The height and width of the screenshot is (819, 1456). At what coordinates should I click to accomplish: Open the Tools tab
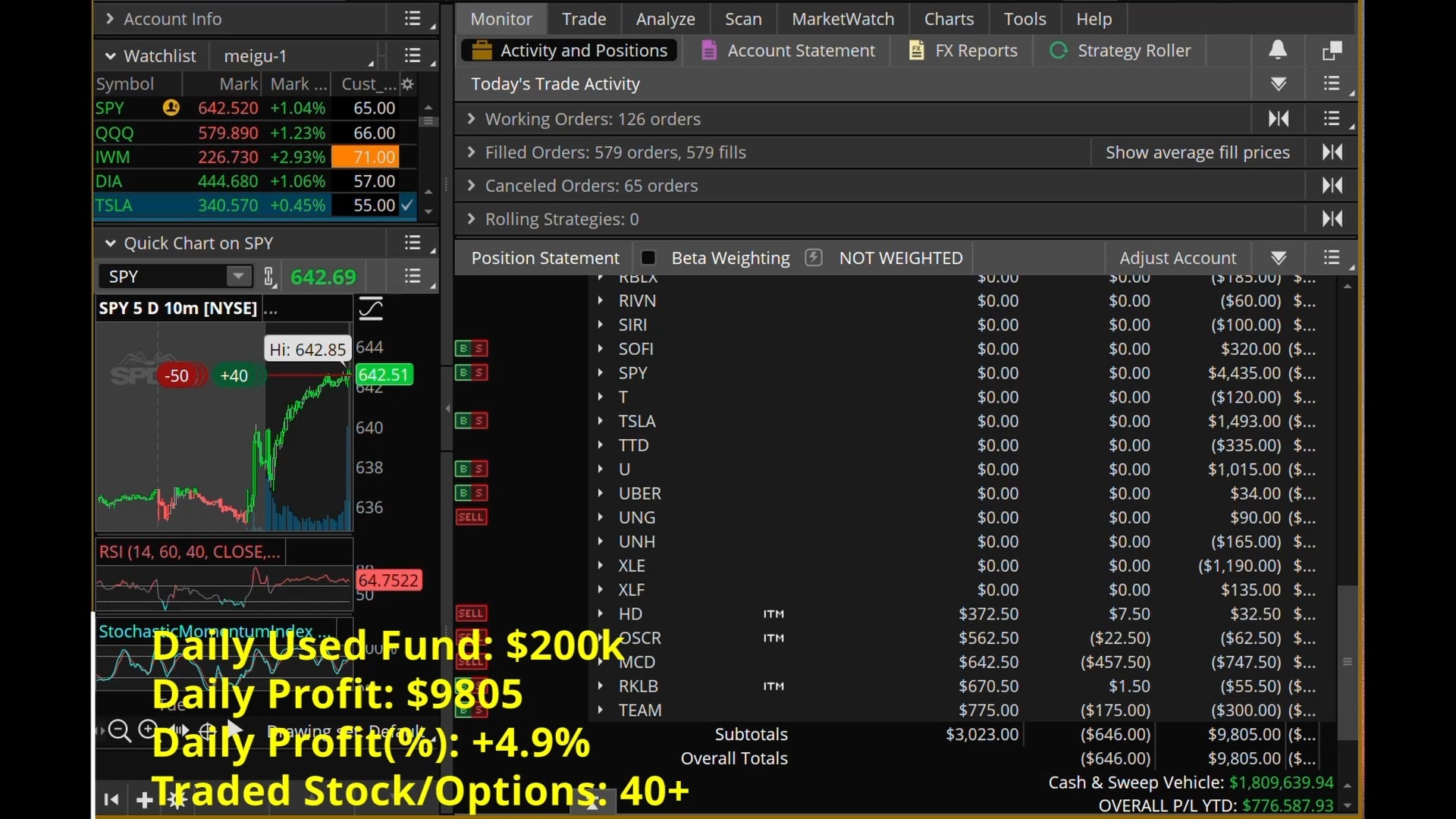[1025, 19]
